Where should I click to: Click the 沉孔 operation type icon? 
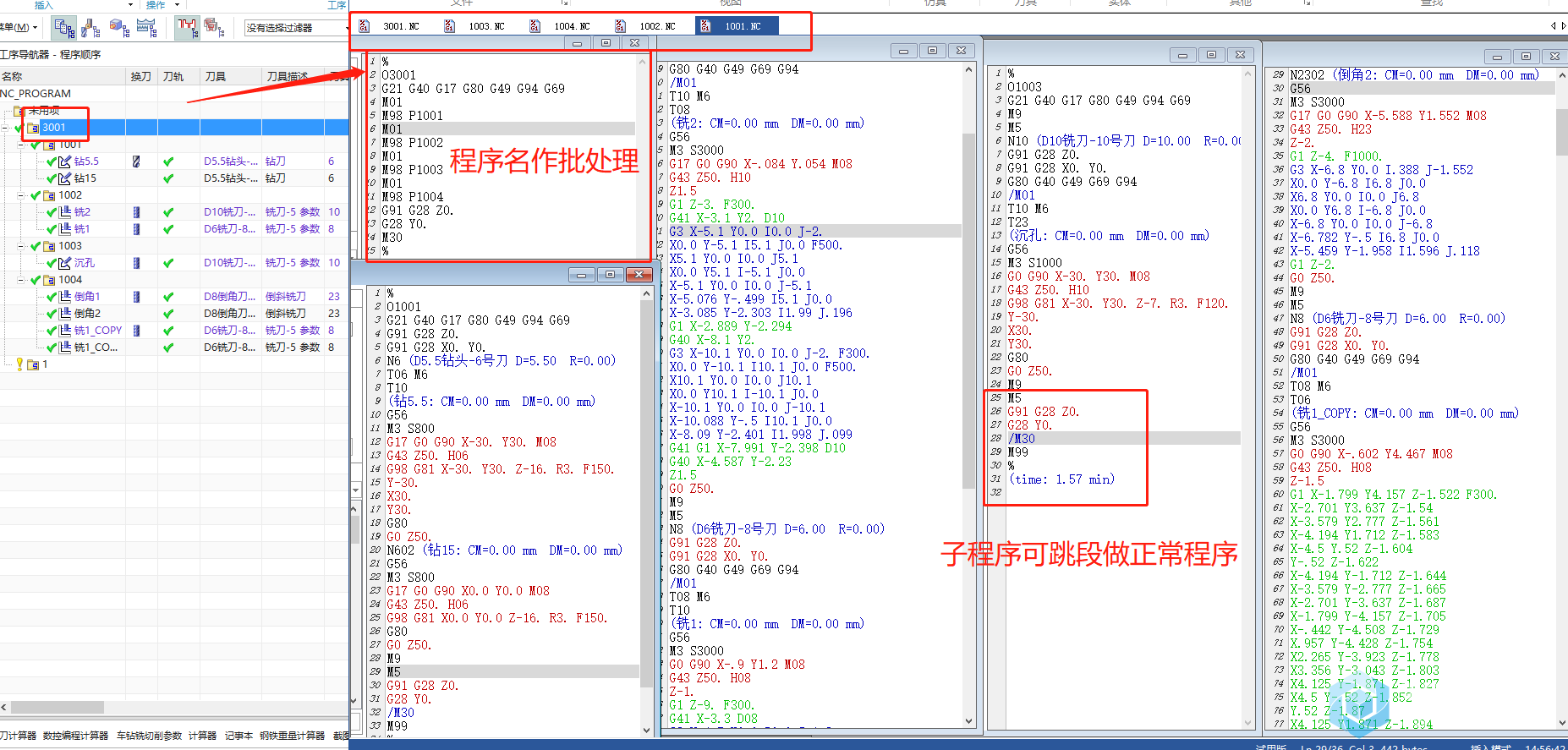(65, 263)
